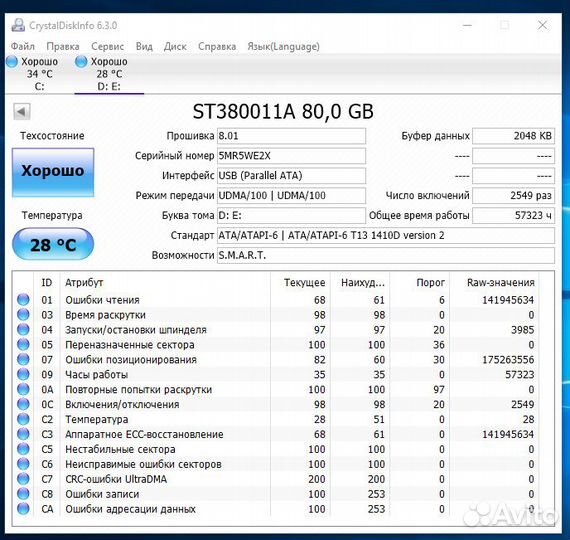Screen dimensions: 570x540
Task: Click the firmware field showing 8.01
Action: [291, 136]
